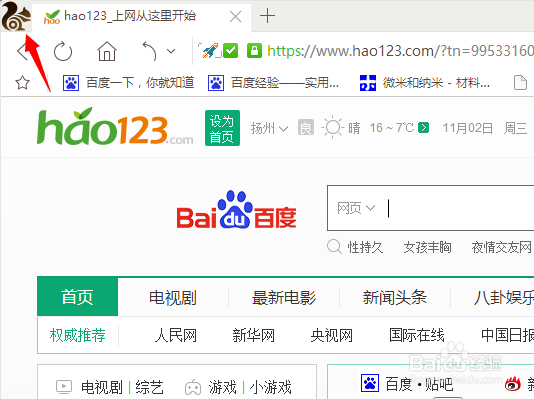The image size is (534, 399).
Task: Click hot search 性持久
Action: coord(365,248)
